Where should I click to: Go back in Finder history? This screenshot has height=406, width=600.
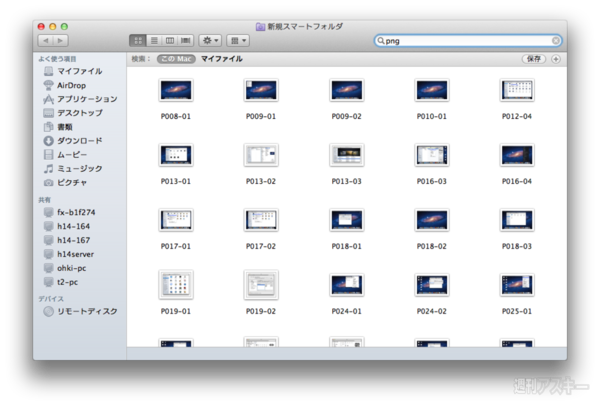[x=46, y=41]
